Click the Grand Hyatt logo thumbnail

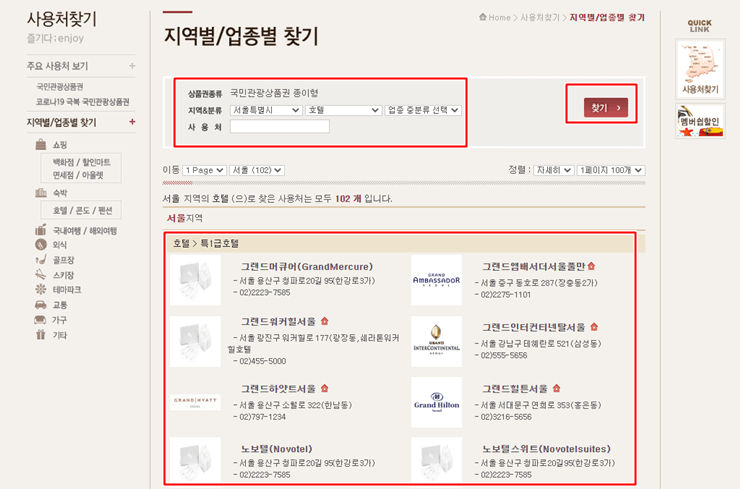(x=195, y=402)
